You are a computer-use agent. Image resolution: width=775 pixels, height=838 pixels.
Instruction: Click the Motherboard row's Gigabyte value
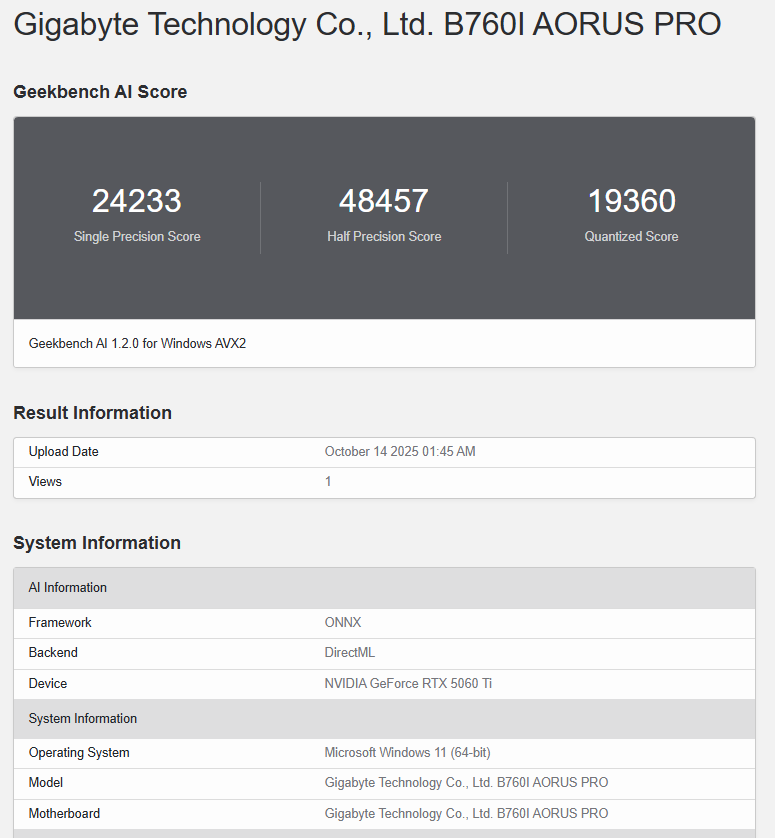pos(466,814)
